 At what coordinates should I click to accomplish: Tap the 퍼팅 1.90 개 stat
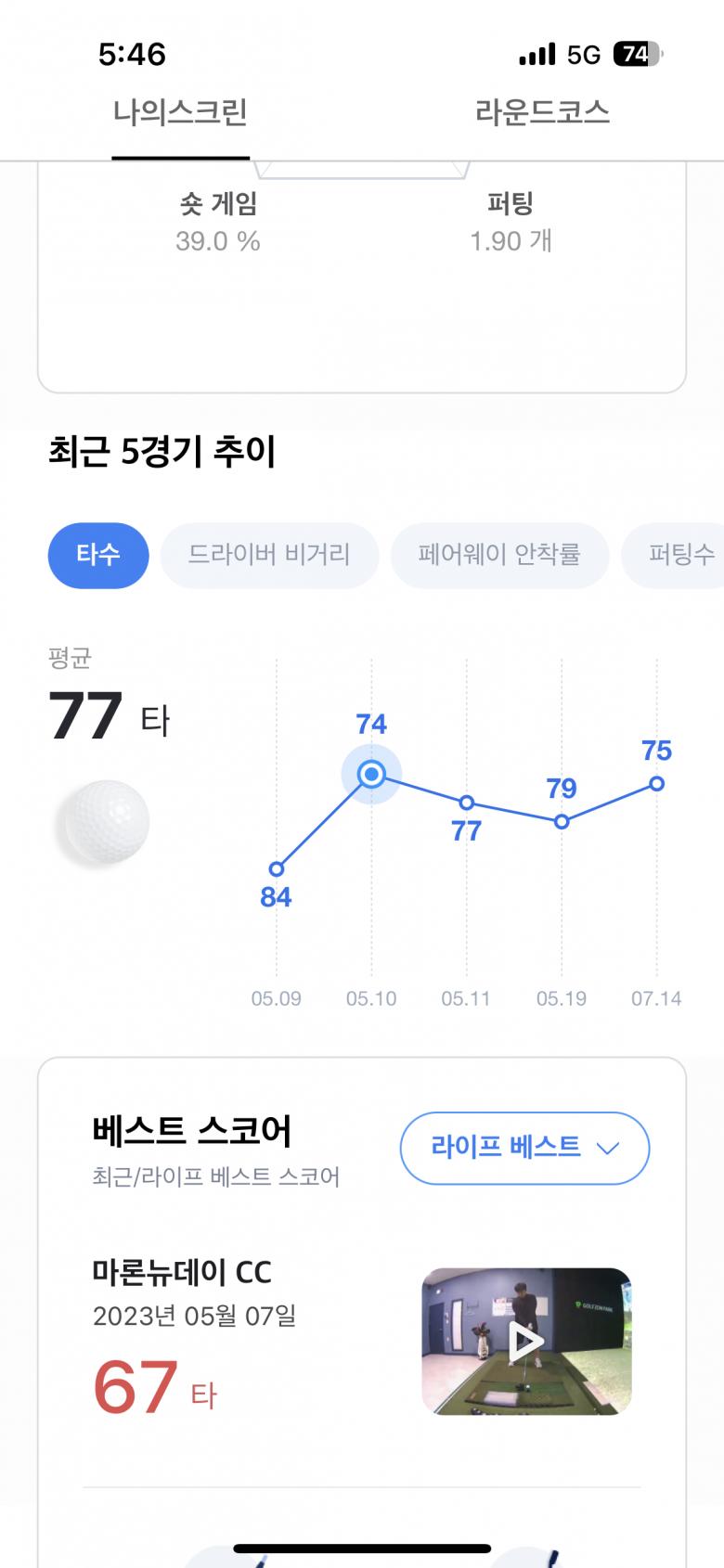click(x=511, y=223)
